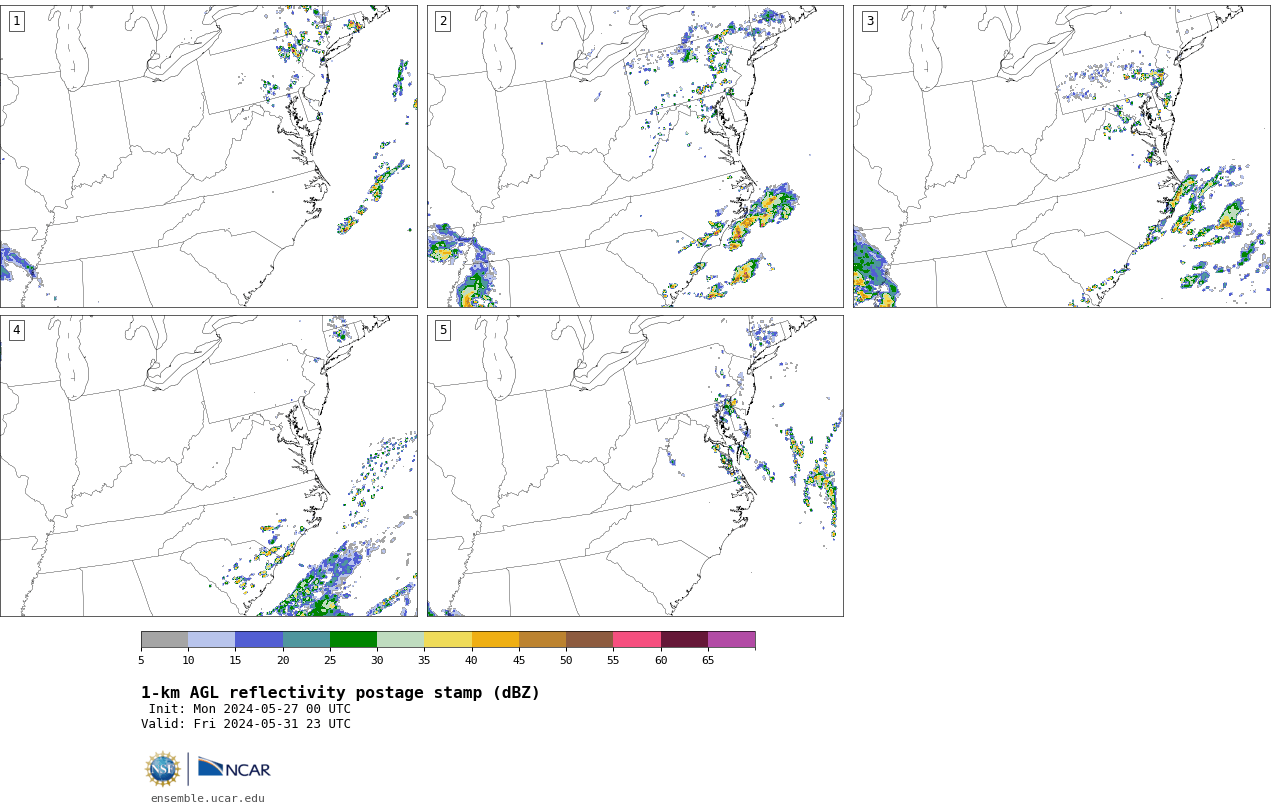
Task: Click the yellow 35-40 dBZ swatch
Action: (x=448, y=640)
